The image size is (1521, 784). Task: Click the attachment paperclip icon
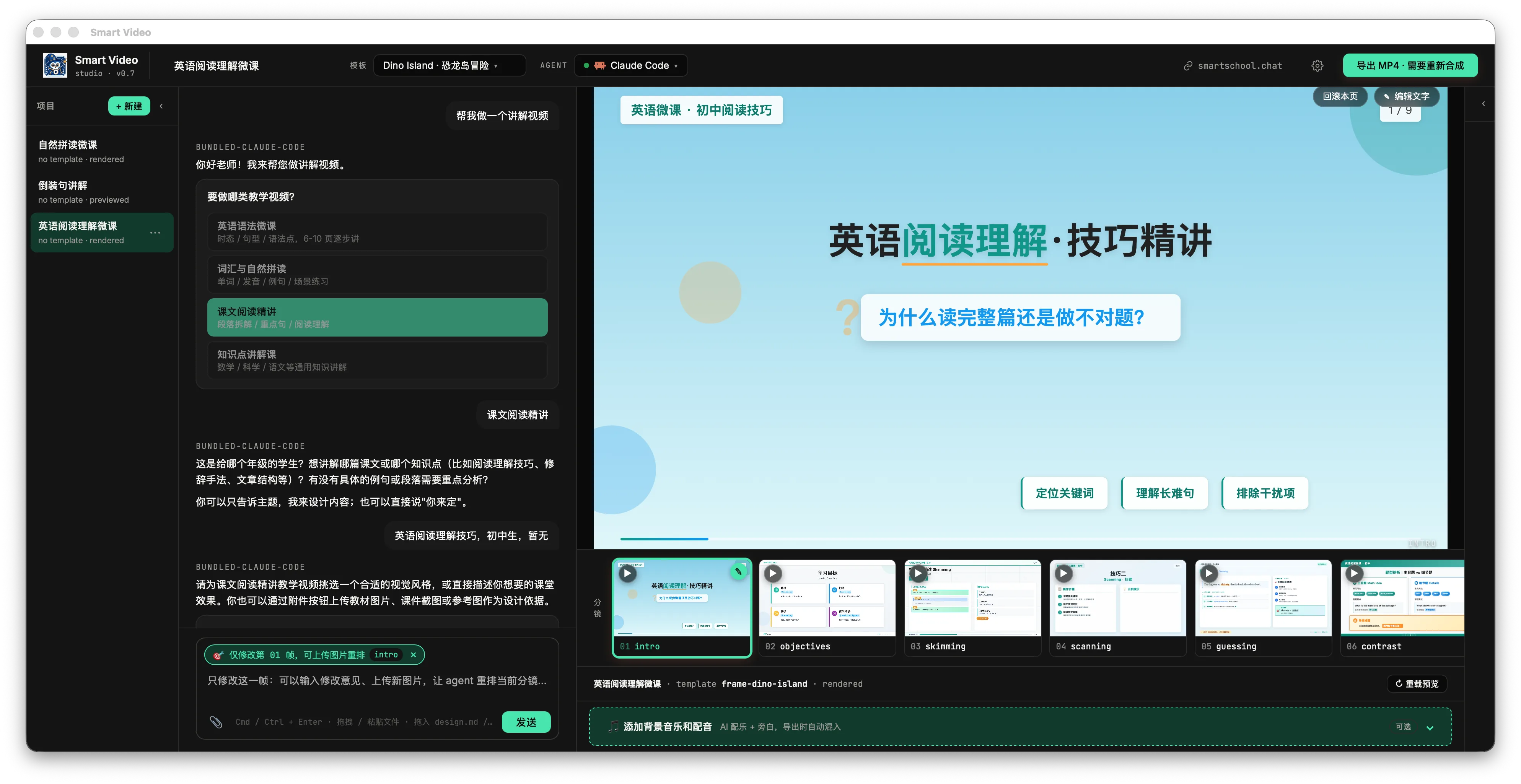(216, 721)
